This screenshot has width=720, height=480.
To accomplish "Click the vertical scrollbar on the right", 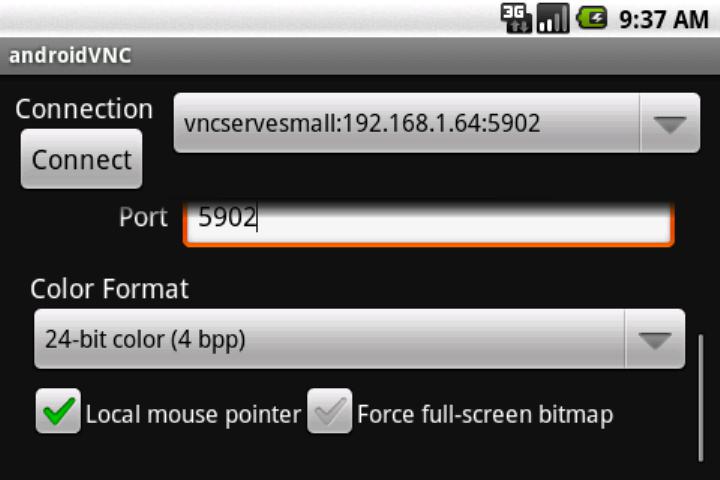I will [701, 398].
